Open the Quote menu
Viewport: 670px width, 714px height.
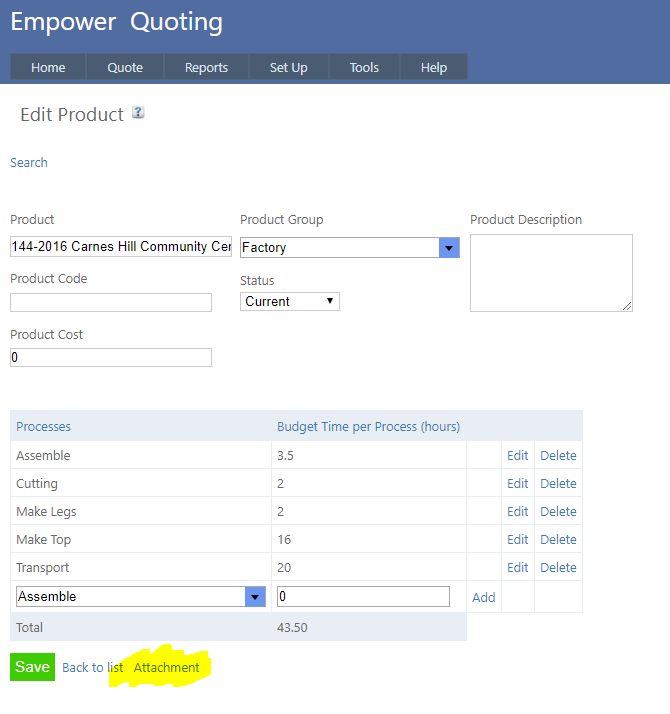125,67
